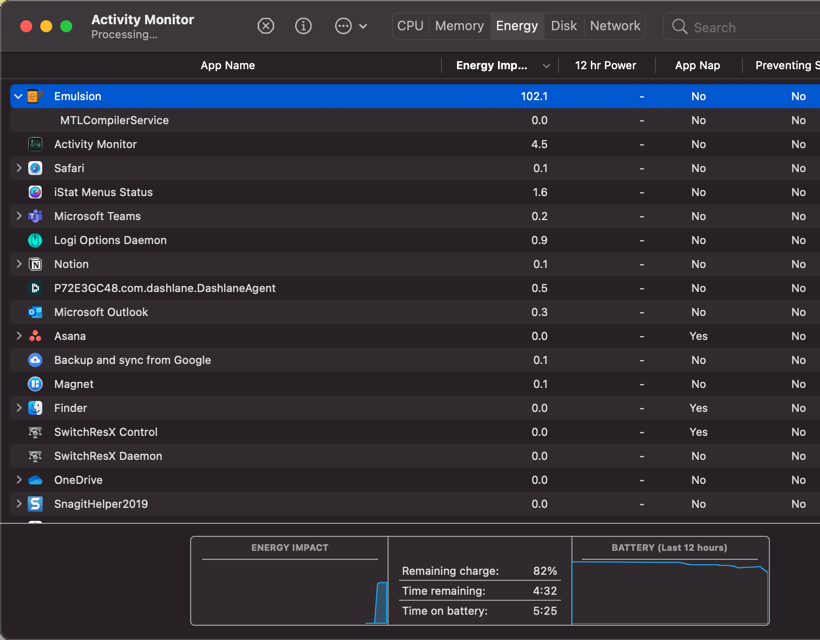
Task: Click Emulsion's 102.1 energy impact value
Action: (534, 96)
